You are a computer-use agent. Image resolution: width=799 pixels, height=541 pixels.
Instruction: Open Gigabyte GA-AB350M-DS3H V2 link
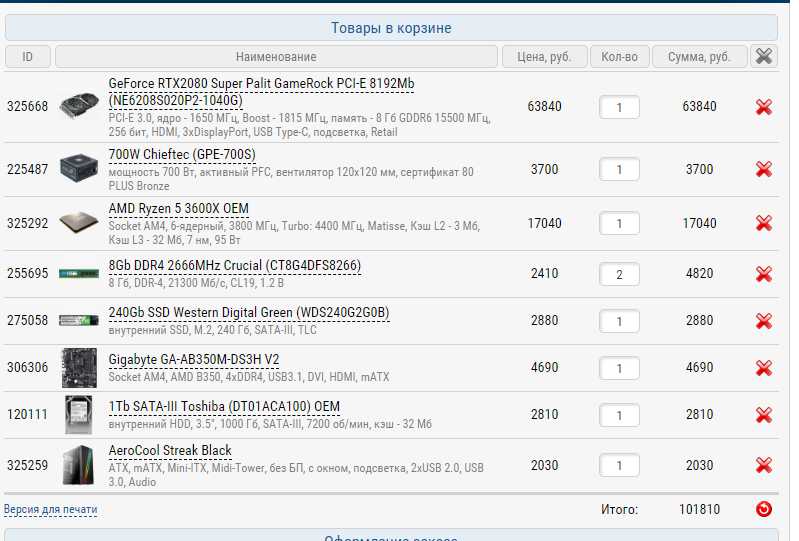coord(194,360)
